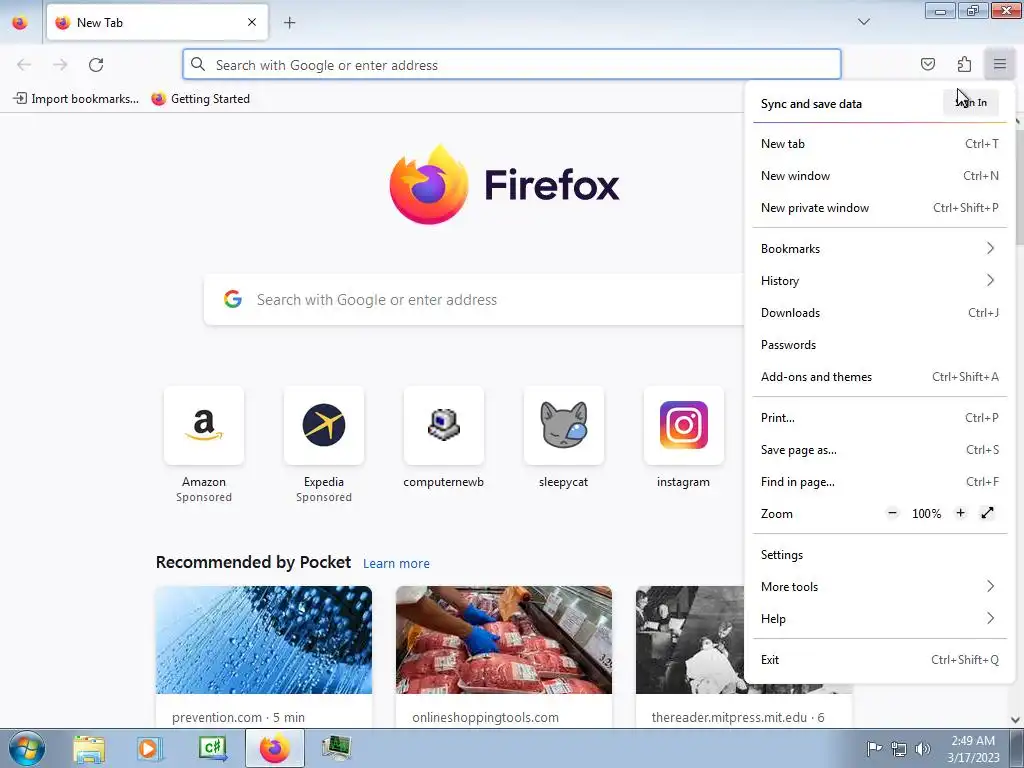Choose New private window

pos(880,208)
